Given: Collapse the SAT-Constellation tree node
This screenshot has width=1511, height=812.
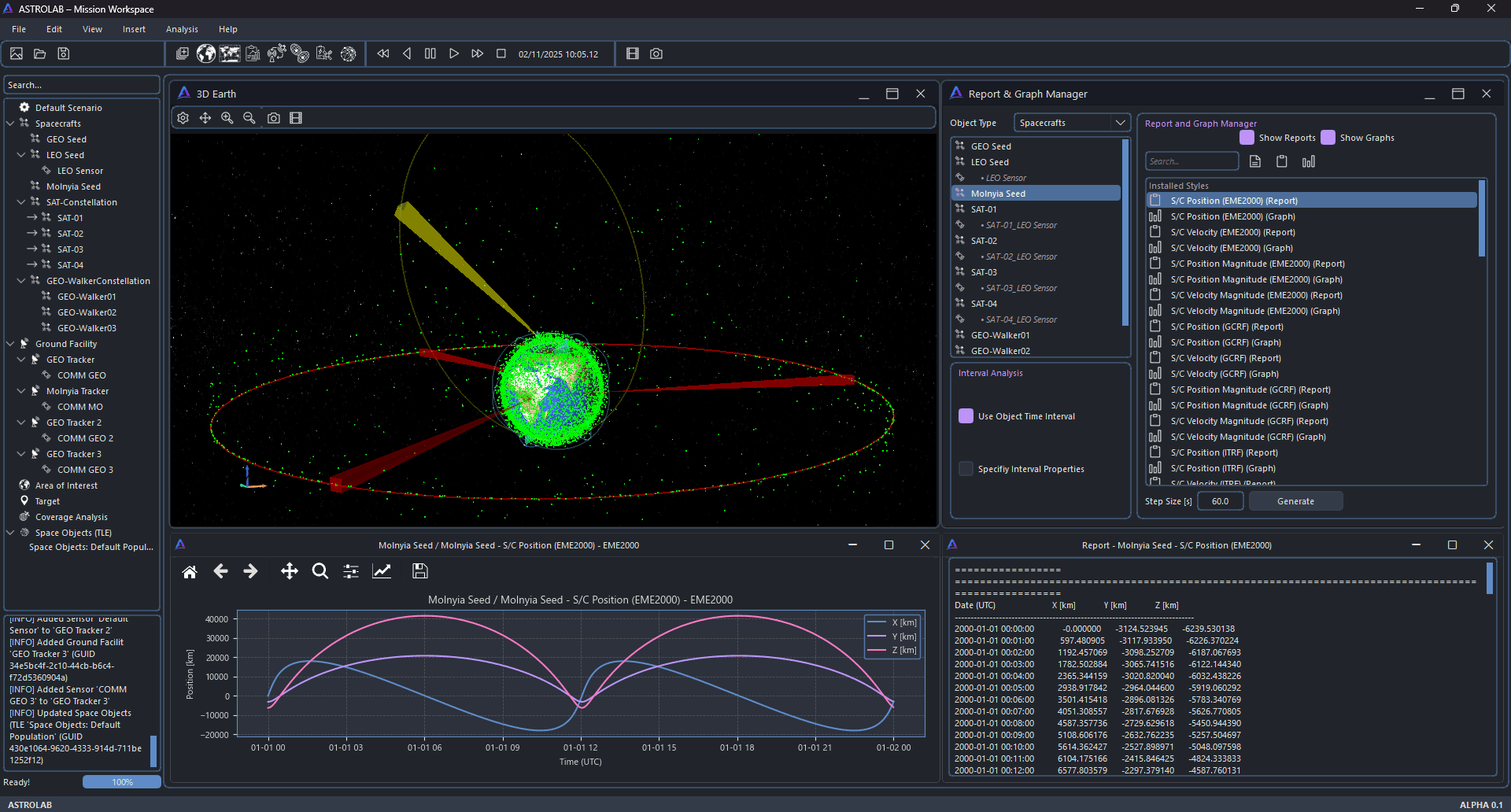Looking at the screenshot, I should pyautogui.click(x=21, y=202).
